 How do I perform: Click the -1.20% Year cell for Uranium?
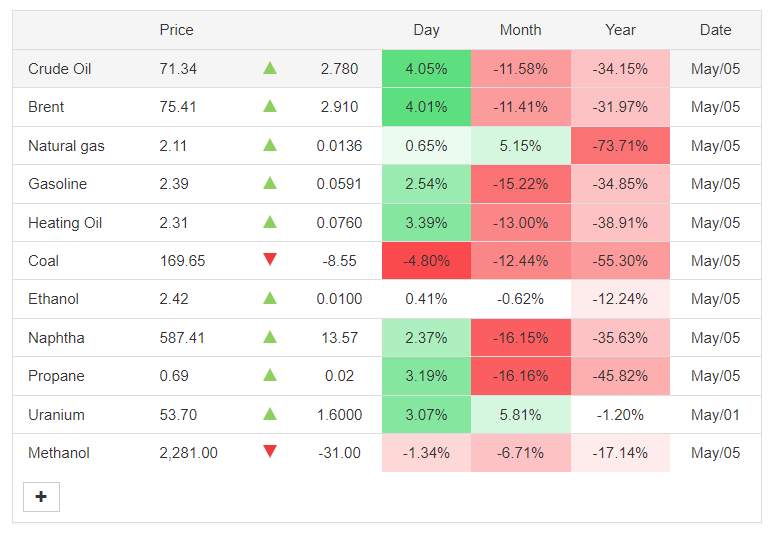click(x=620, y=415)
